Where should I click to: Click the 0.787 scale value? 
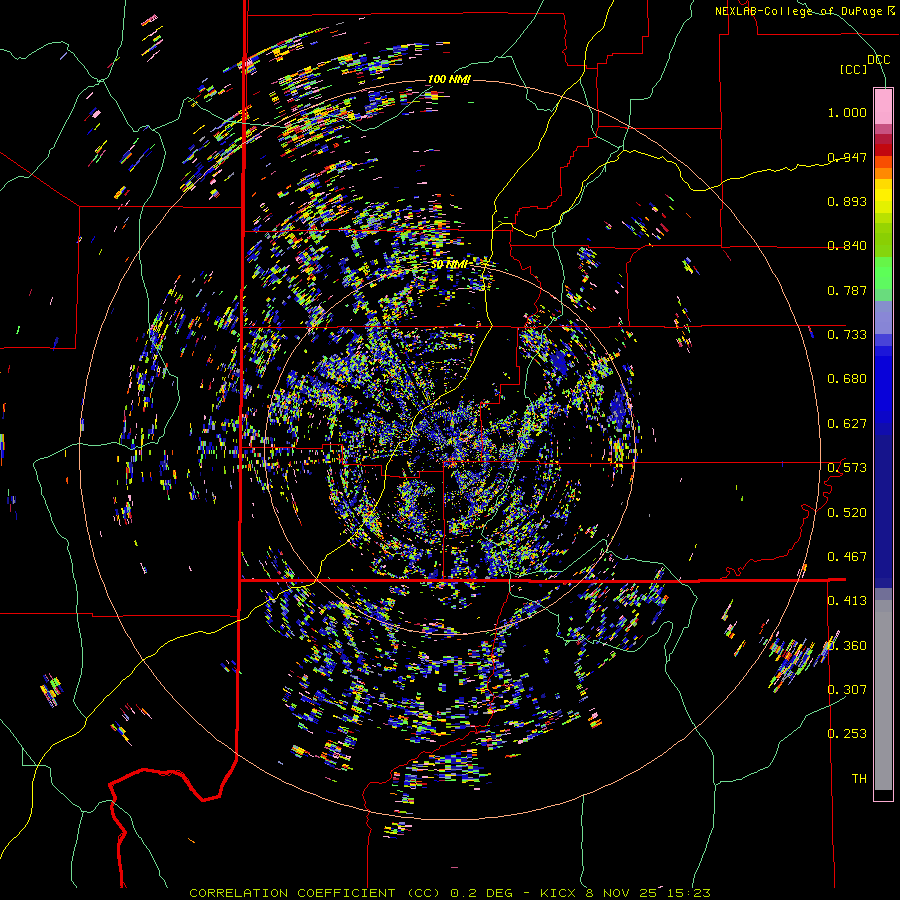tap(847, 290)
